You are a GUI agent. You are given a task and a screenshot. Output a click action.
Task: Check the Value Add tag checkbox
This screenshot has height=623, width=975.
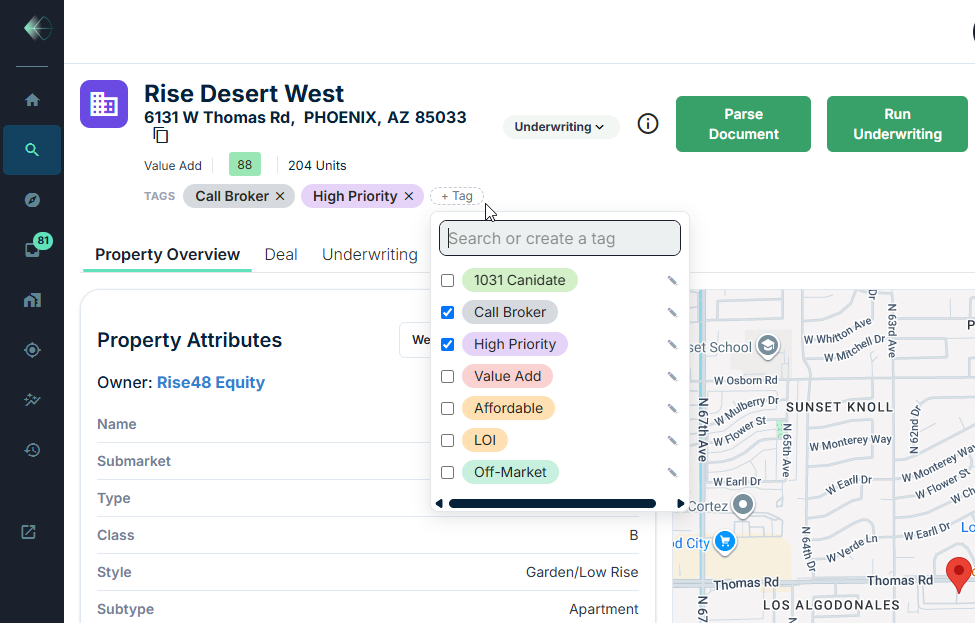pyautogui.click(x=448, y=376)
